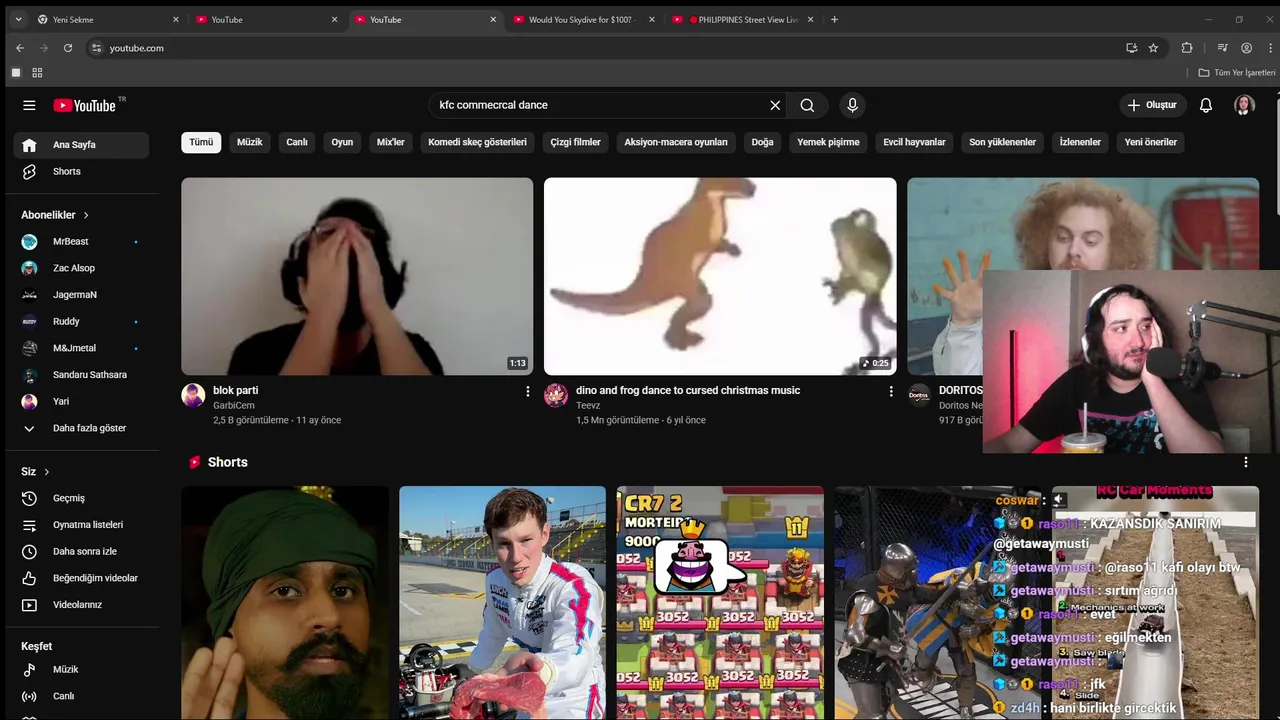Viewport: 1280px width, 720px height.
Task: Select Aksiyon-macera oyunları chip
Action: click(676, 142)
